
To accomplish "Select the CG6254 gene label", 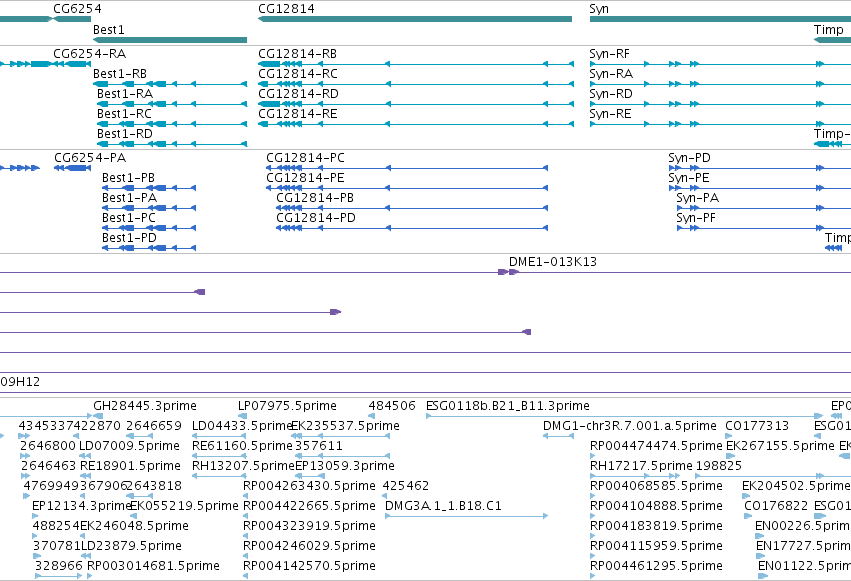I will pos(77,9).
